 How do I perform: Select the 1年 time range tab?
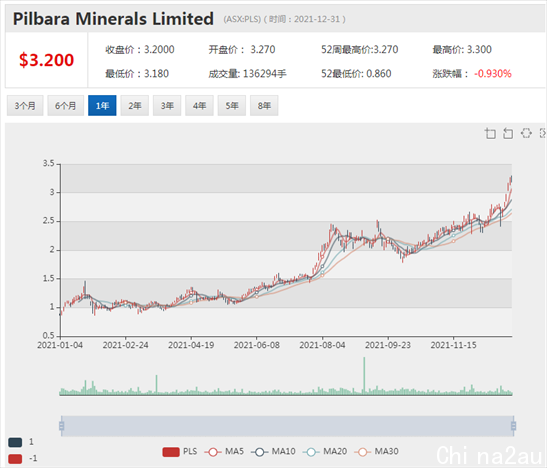click(102, 106)
